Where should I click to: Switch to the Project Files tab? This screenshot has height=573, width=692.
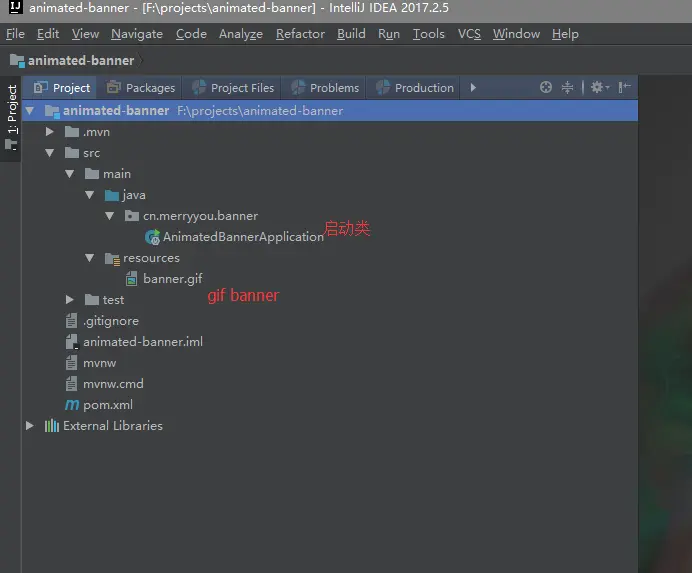pos(233,87)
